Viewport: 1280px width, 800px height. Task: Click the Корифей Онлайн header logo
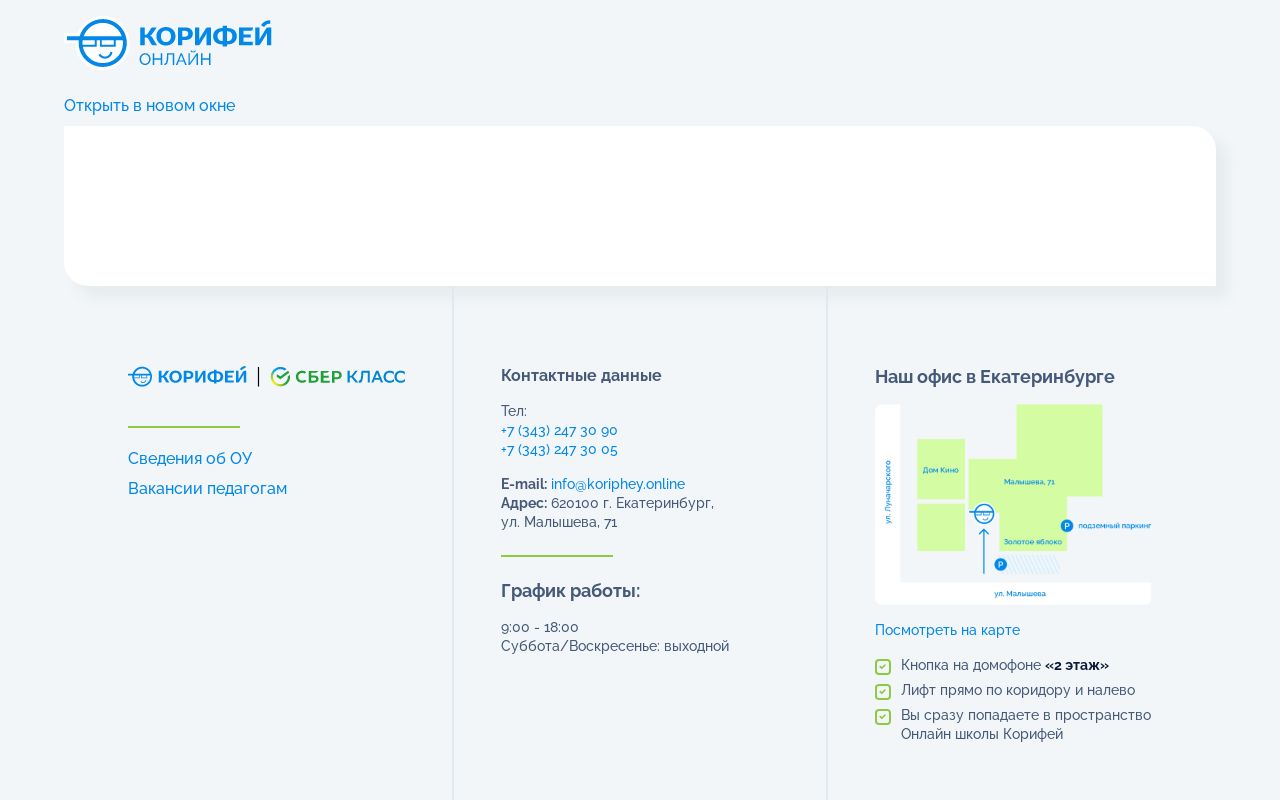pos(169,43)
